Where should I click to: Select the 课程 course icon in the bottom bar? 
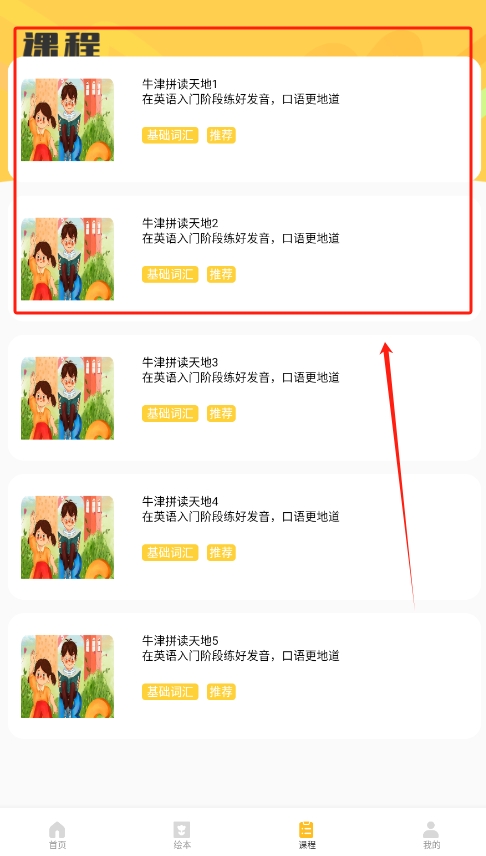pyautogui.click(x=306, y=830)
